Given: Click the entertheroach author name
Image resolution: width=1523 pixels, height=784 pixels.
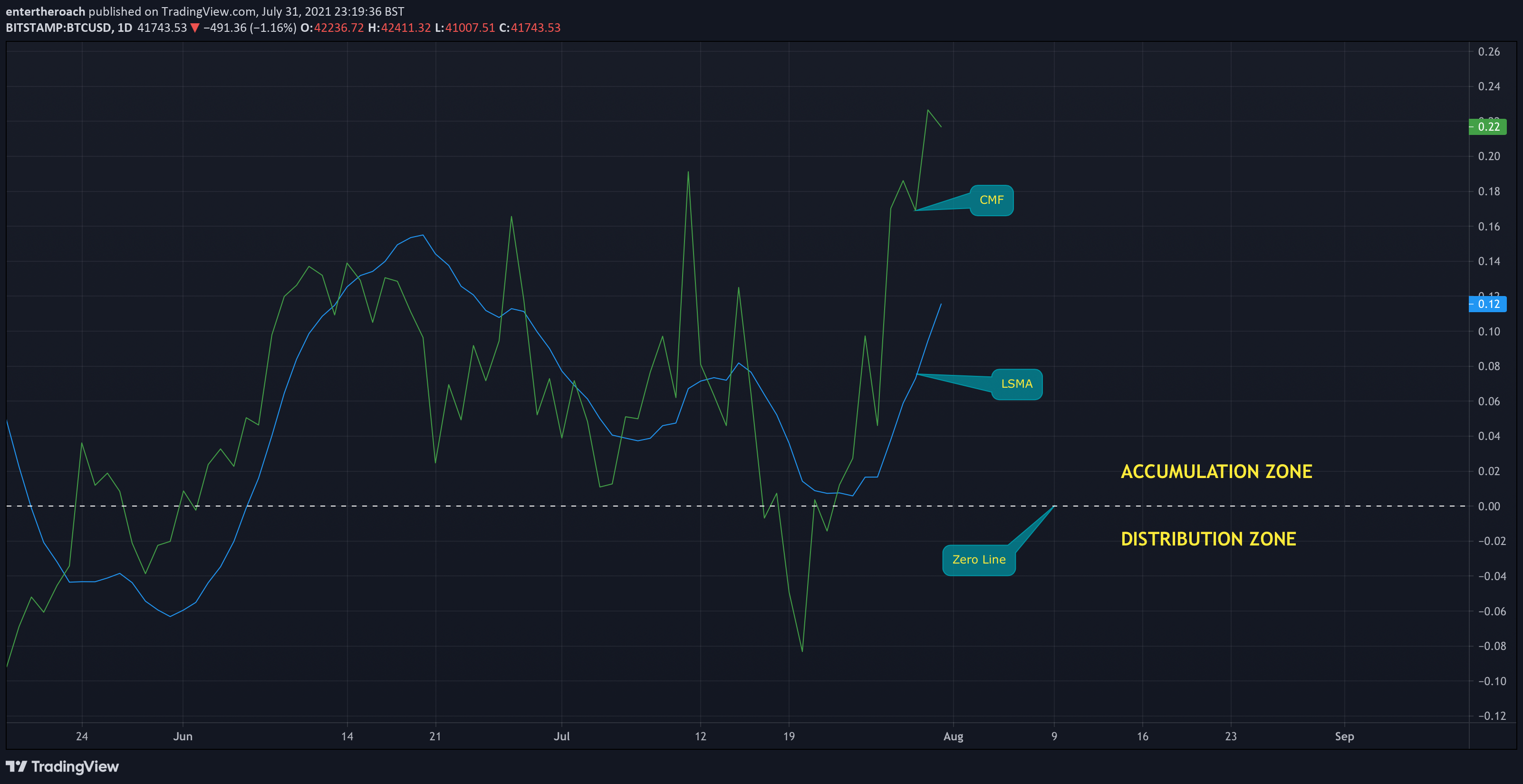Looking at the screenshot, I should tap(46, 11).
